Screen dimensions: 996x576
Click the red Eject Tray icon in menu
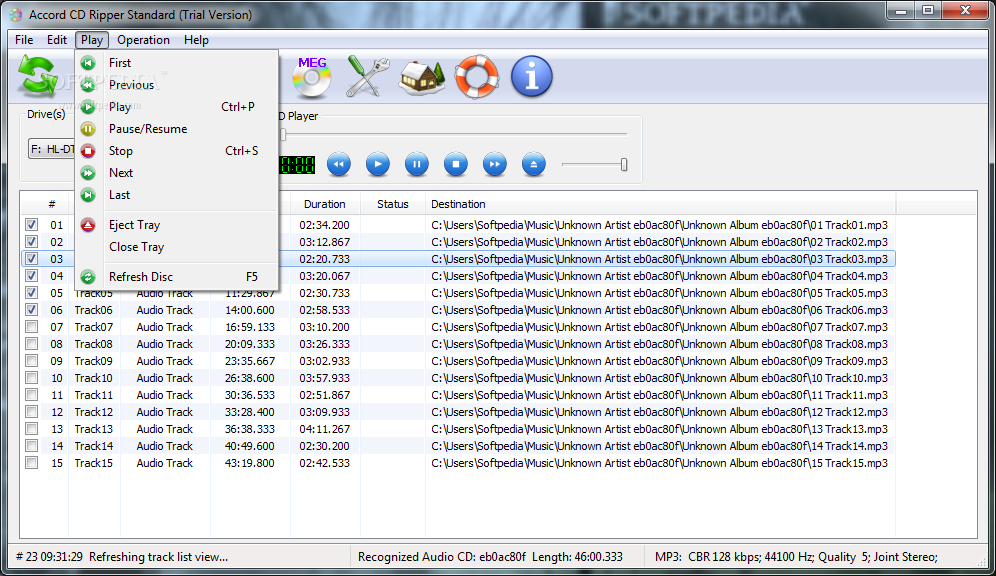pos(88,225)
